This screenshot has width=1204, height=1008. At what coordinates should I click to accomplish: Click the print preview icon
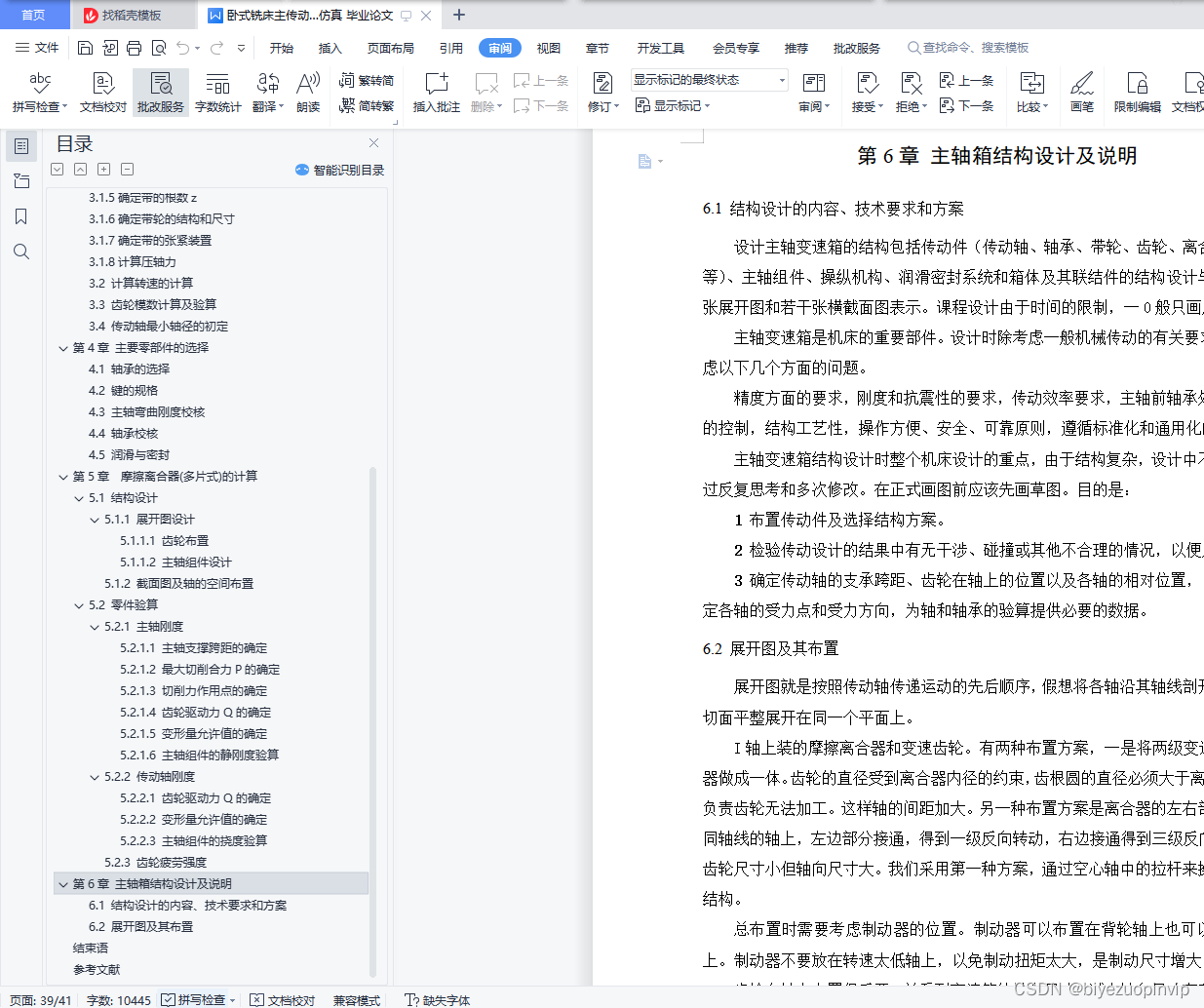[158, 48]
